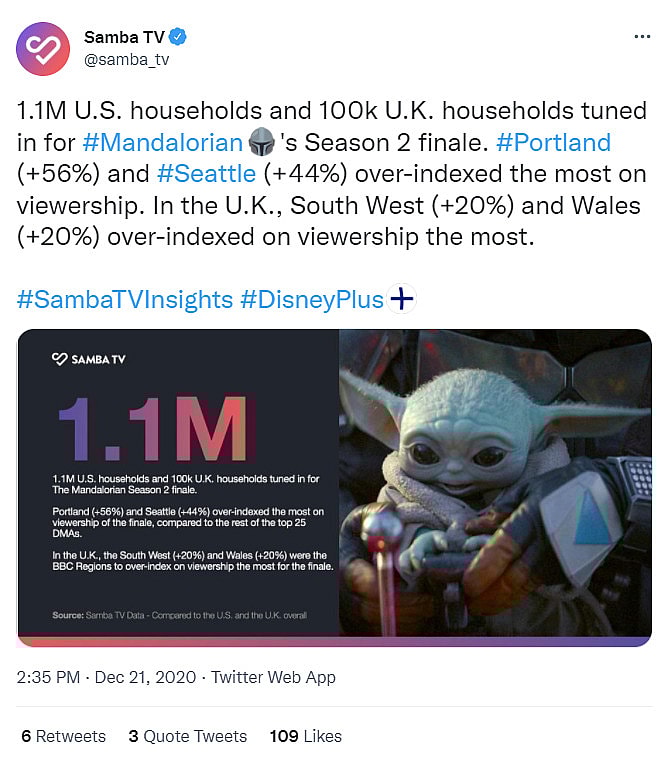Open the three-dot more options menu

[642, 37]
